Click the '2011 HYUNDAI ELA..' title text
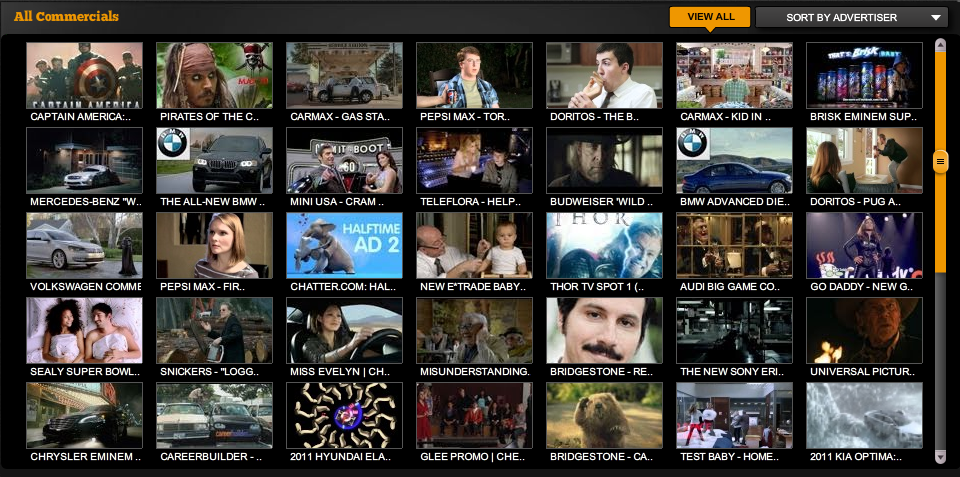The image size is (960, 477). tap(340, 456)
